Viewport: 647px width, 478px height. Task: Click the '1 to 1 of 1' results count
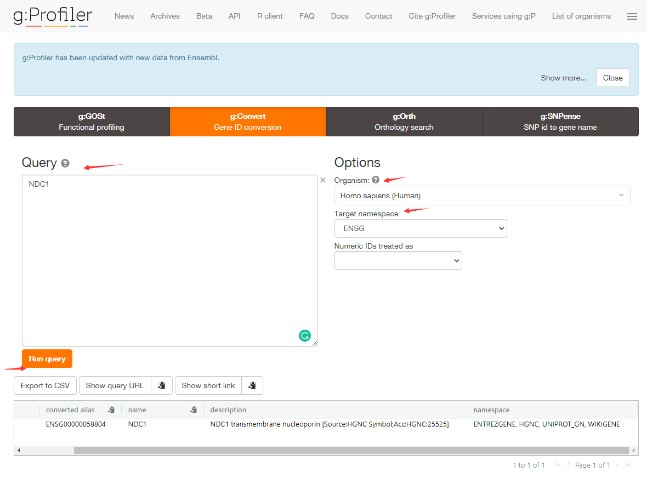click(x=529, y=465)
